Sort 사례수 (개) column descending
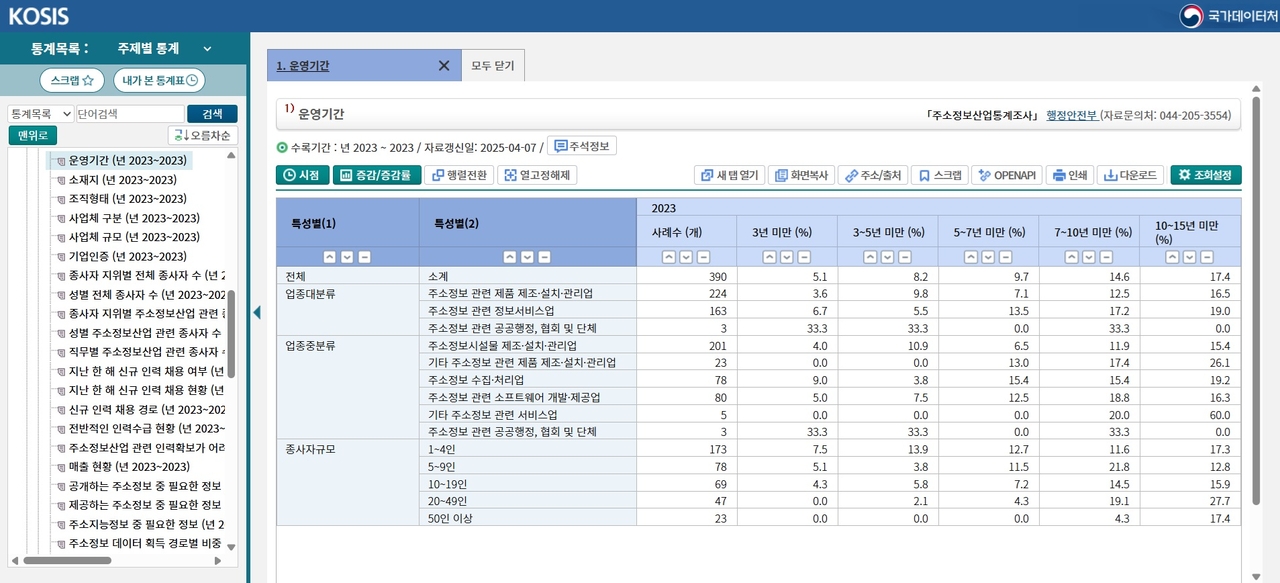Image resolution: width=1280 pixels, height=583 pixels. (685, 257)
